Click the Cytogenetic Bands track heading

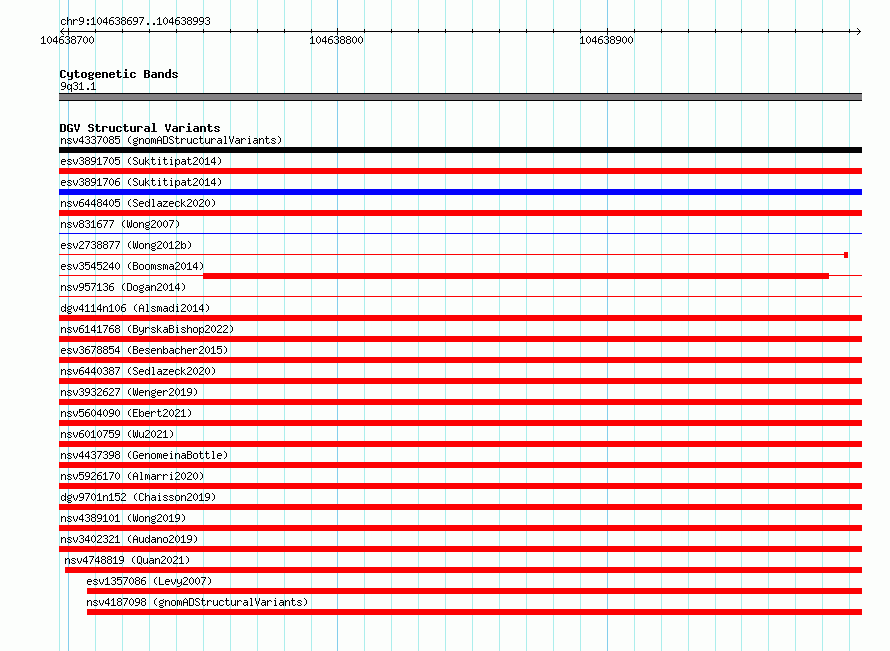tap(119, 74)
